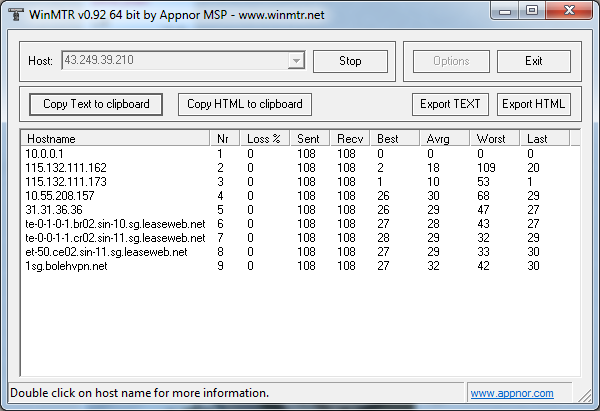Open the Host dropdown arrow
This screenshot has height=411, width=600.
click(296, 60)
